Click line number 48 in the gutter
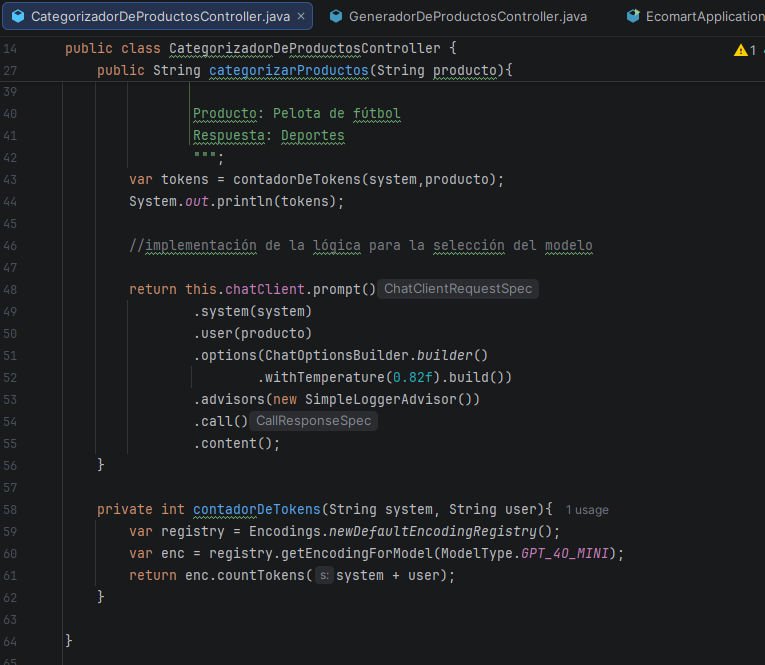Screen dimensions: 765x665 click(11, 289)
